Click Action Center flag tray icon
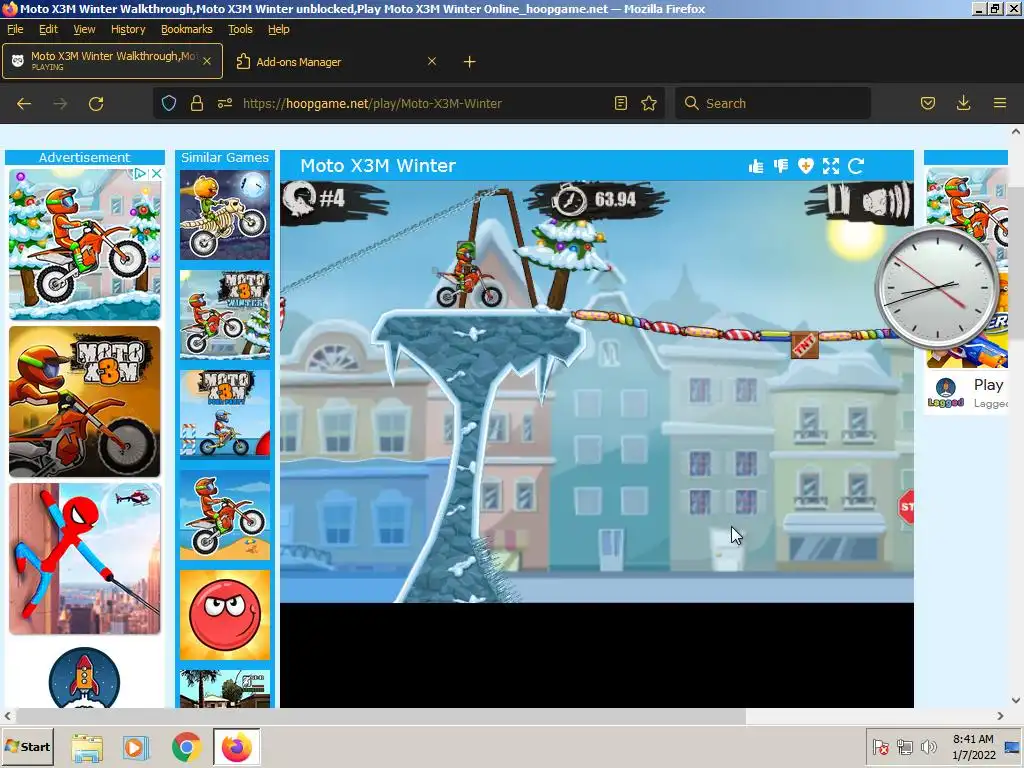Viewport: 1024px width, 768px height. pos(881,747)
